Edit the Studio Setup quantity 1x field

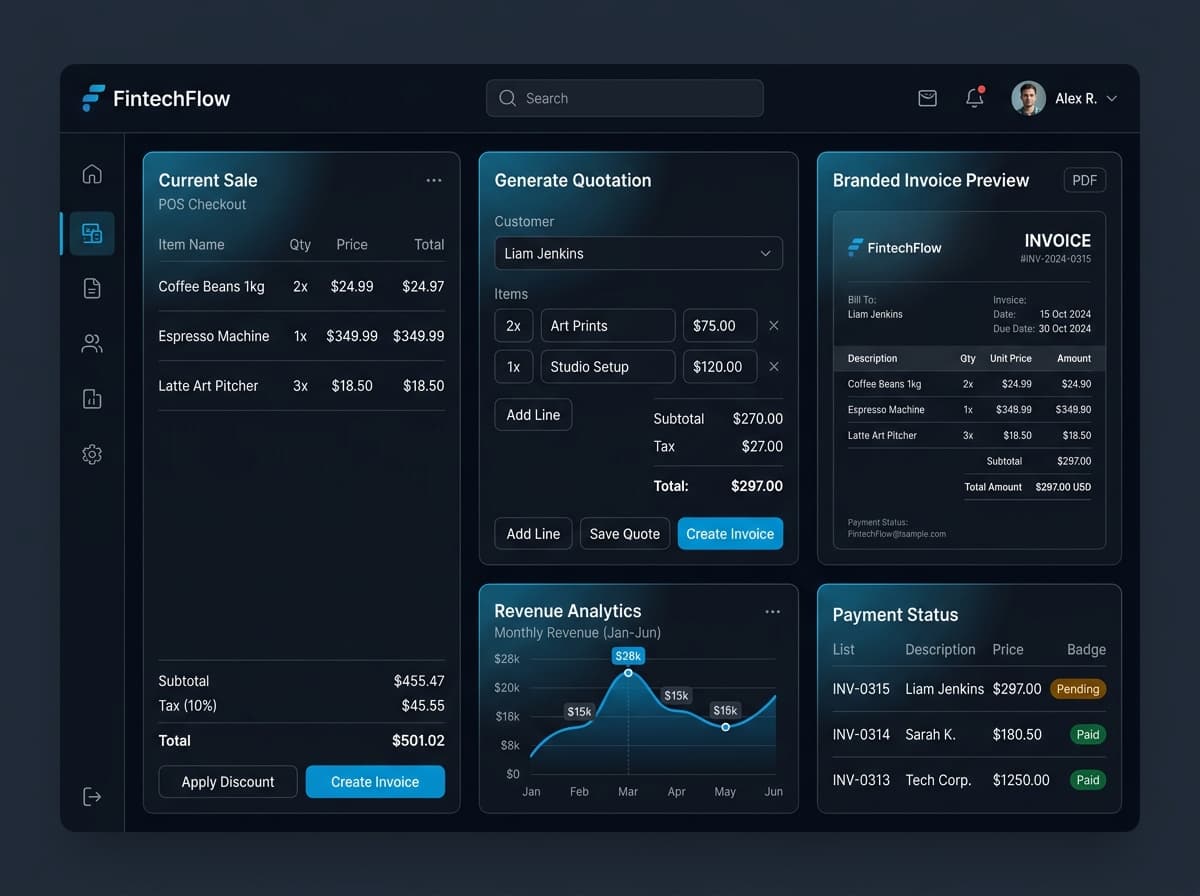click(x=513, y=367)
